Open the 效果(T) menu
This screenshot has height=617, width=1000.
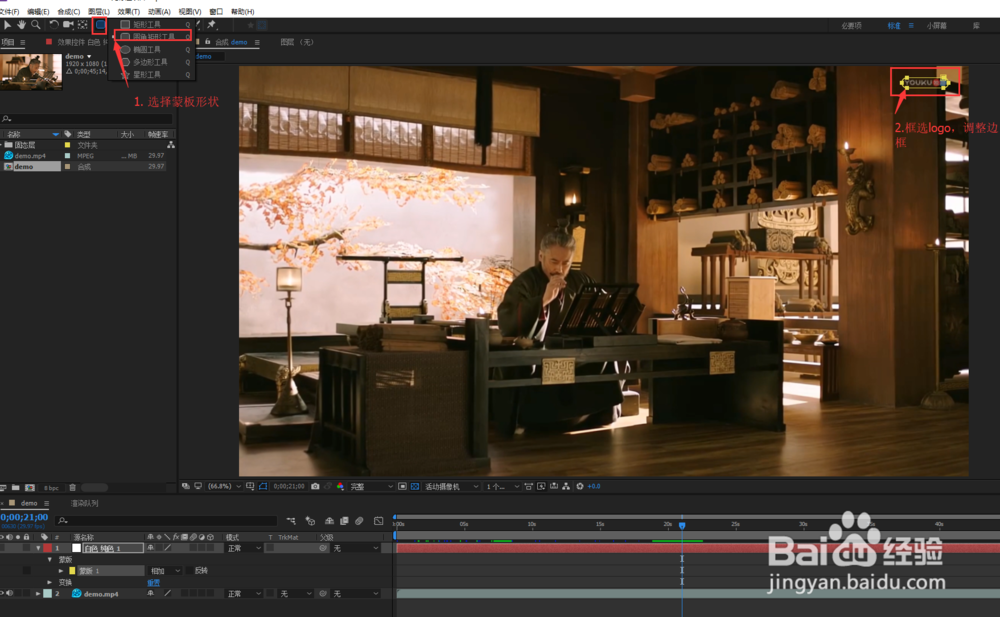[x=128, y=11]
